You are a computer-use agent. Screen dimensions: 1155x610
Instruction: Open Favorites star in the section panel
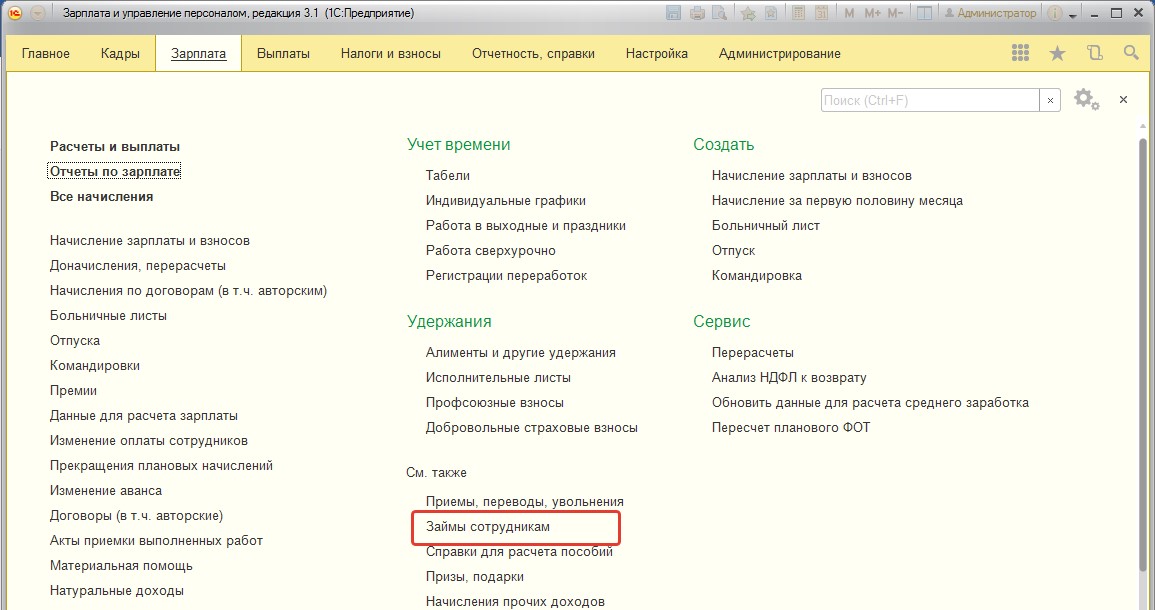[1057, 53]
